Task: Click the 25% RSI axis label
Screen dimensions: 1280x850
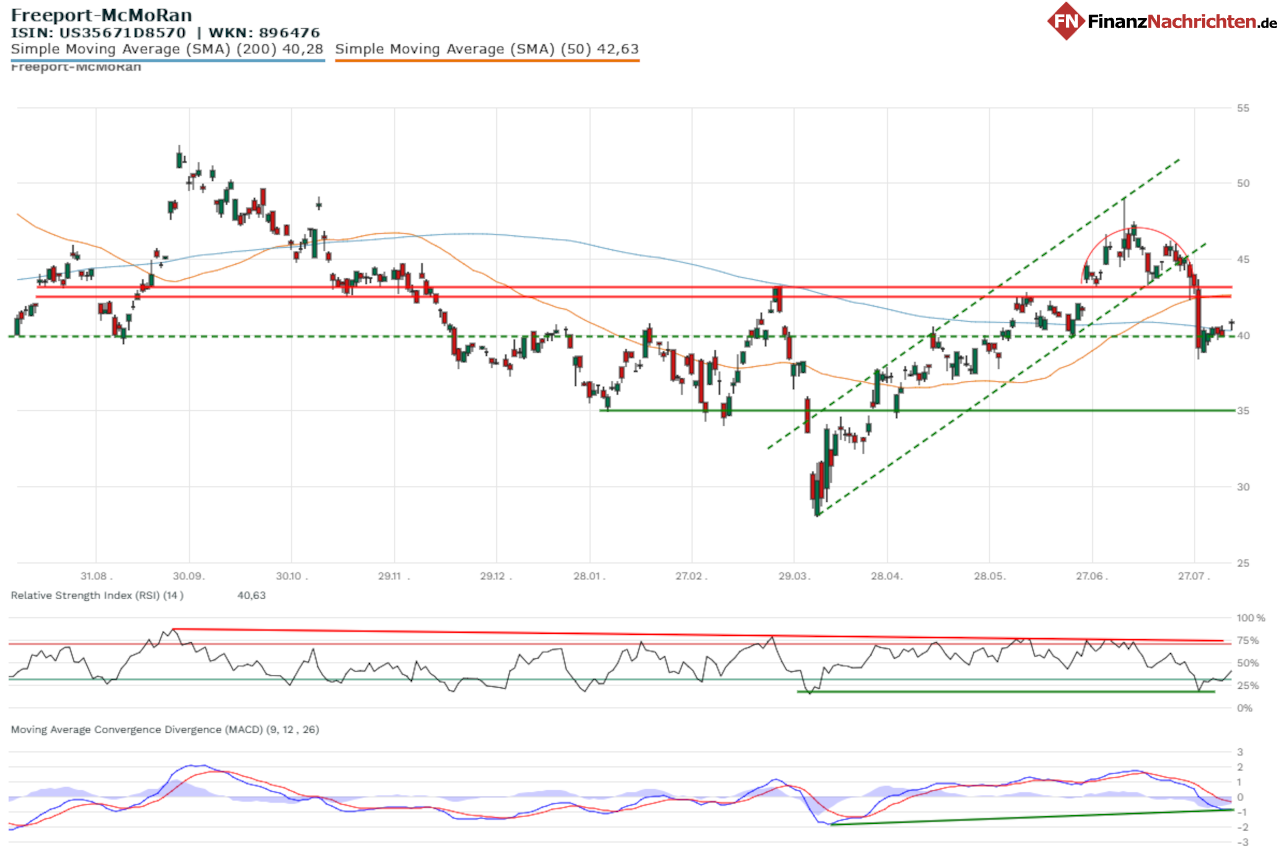Action: (1248, 686)
